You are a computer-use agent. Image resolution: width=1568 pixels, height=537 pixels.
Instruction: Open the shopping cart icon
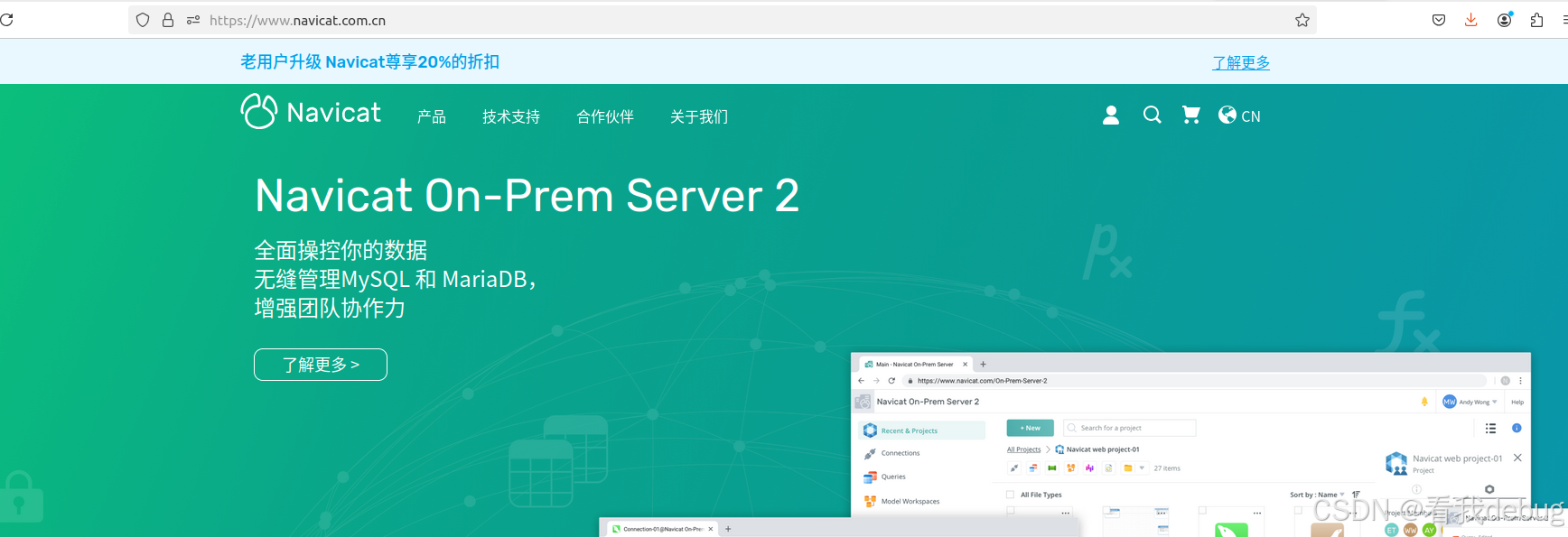coord(1191,115)
